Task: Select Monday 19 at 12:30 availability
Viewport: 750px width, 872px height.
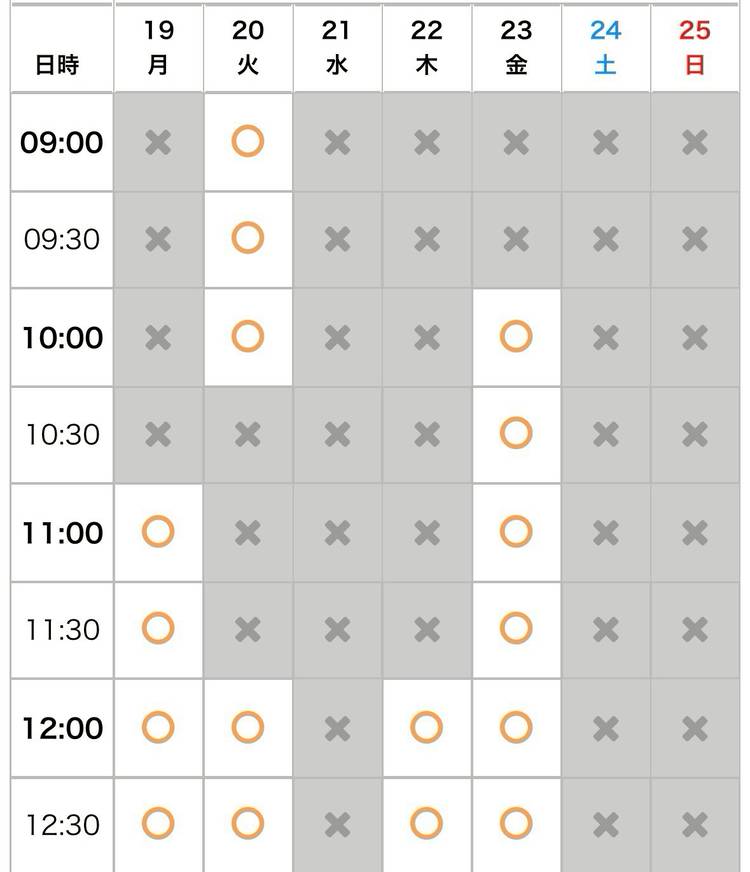Action: (158, 824)
